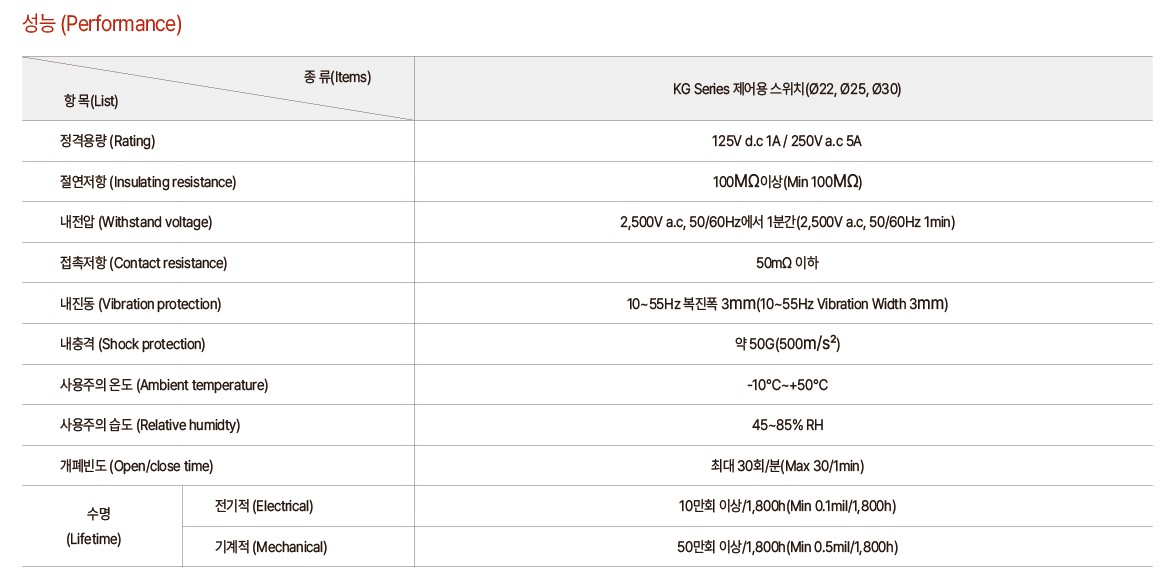Image resolution: width=1166 pixels, height=575 pixels.
Task: Click the 50mΩ 이하 value
Action: 787,263
